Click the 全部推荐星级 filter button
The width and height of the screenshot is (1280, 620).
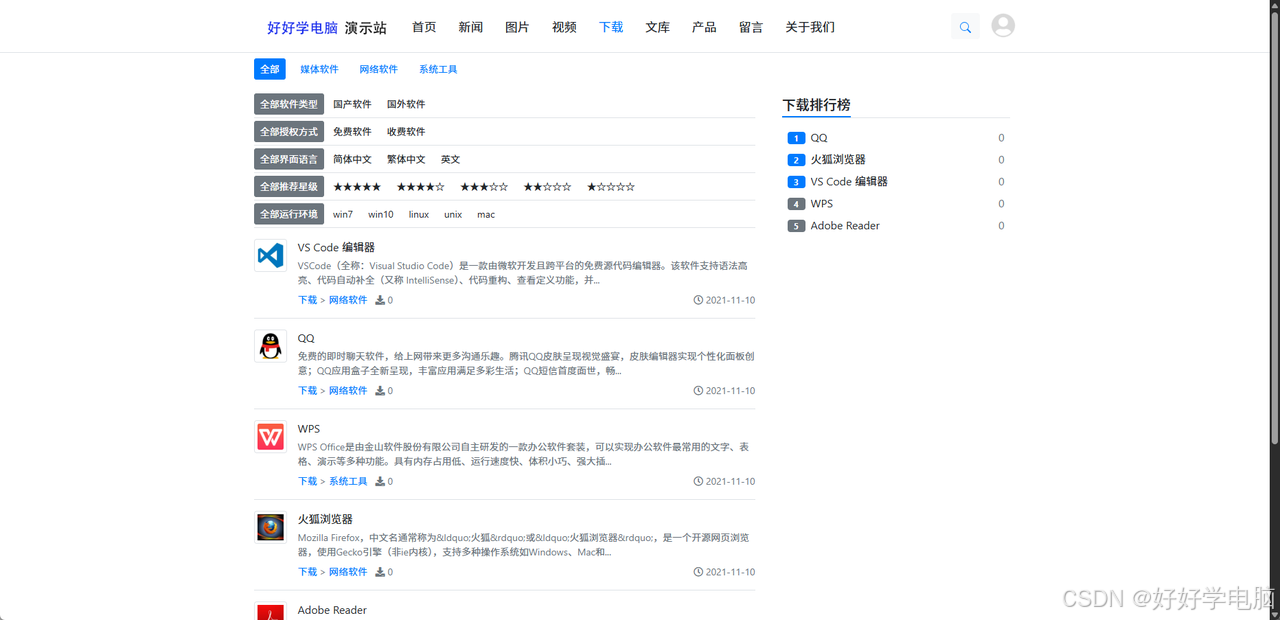pyautogui.click(x=289, y=186)
